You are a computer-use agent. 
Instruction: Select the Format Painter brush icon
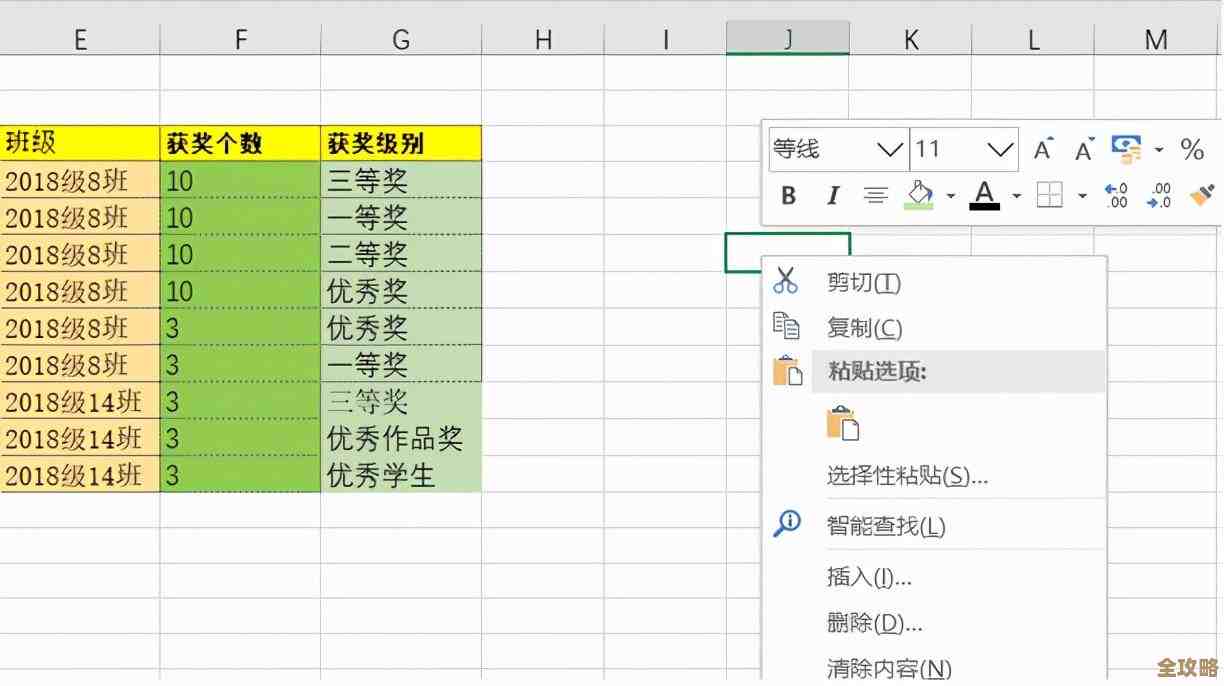coord(1201,194)
